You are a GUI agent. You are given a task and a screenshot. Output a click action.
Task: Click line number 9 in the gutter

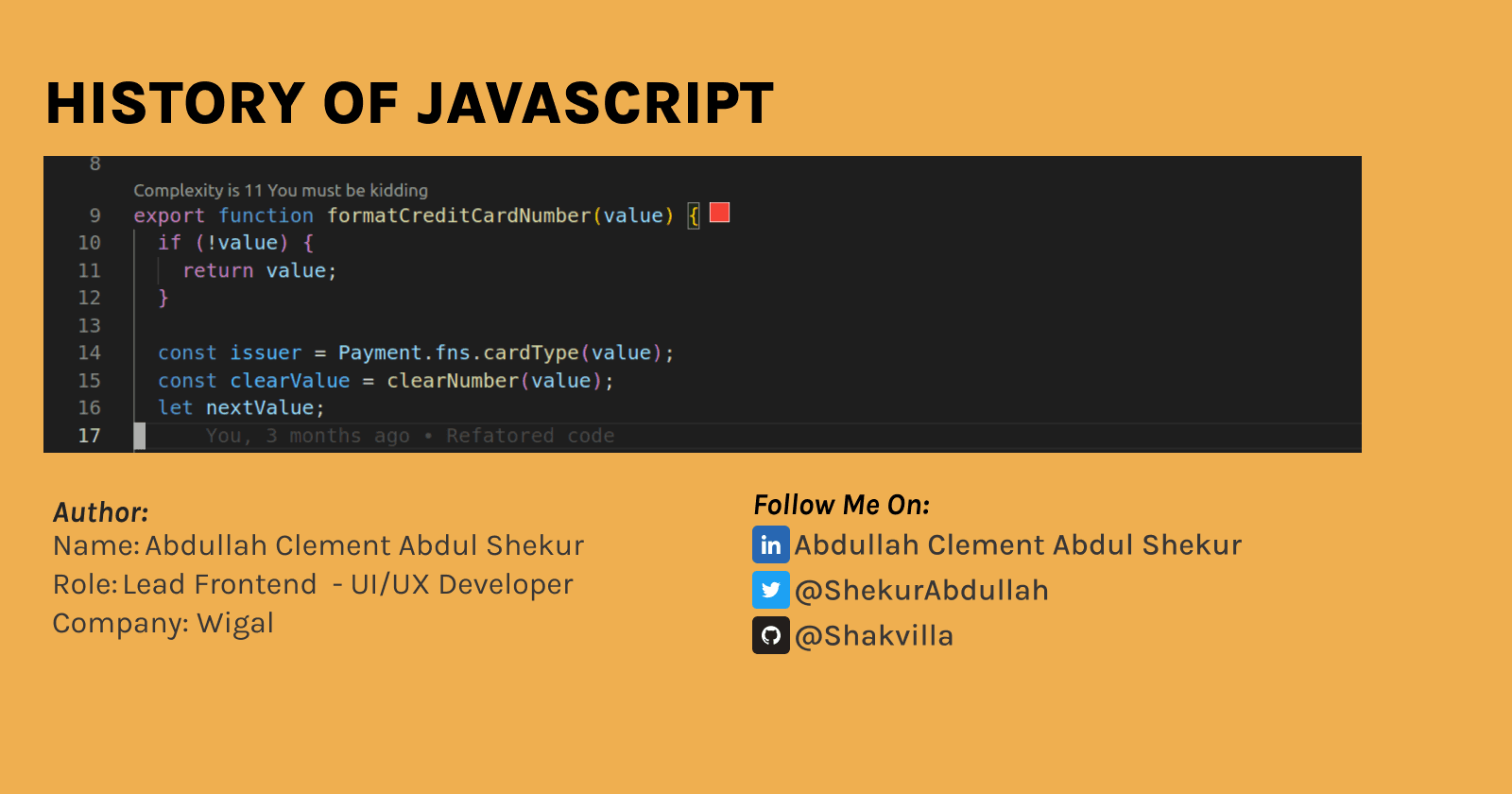[94, 216]
